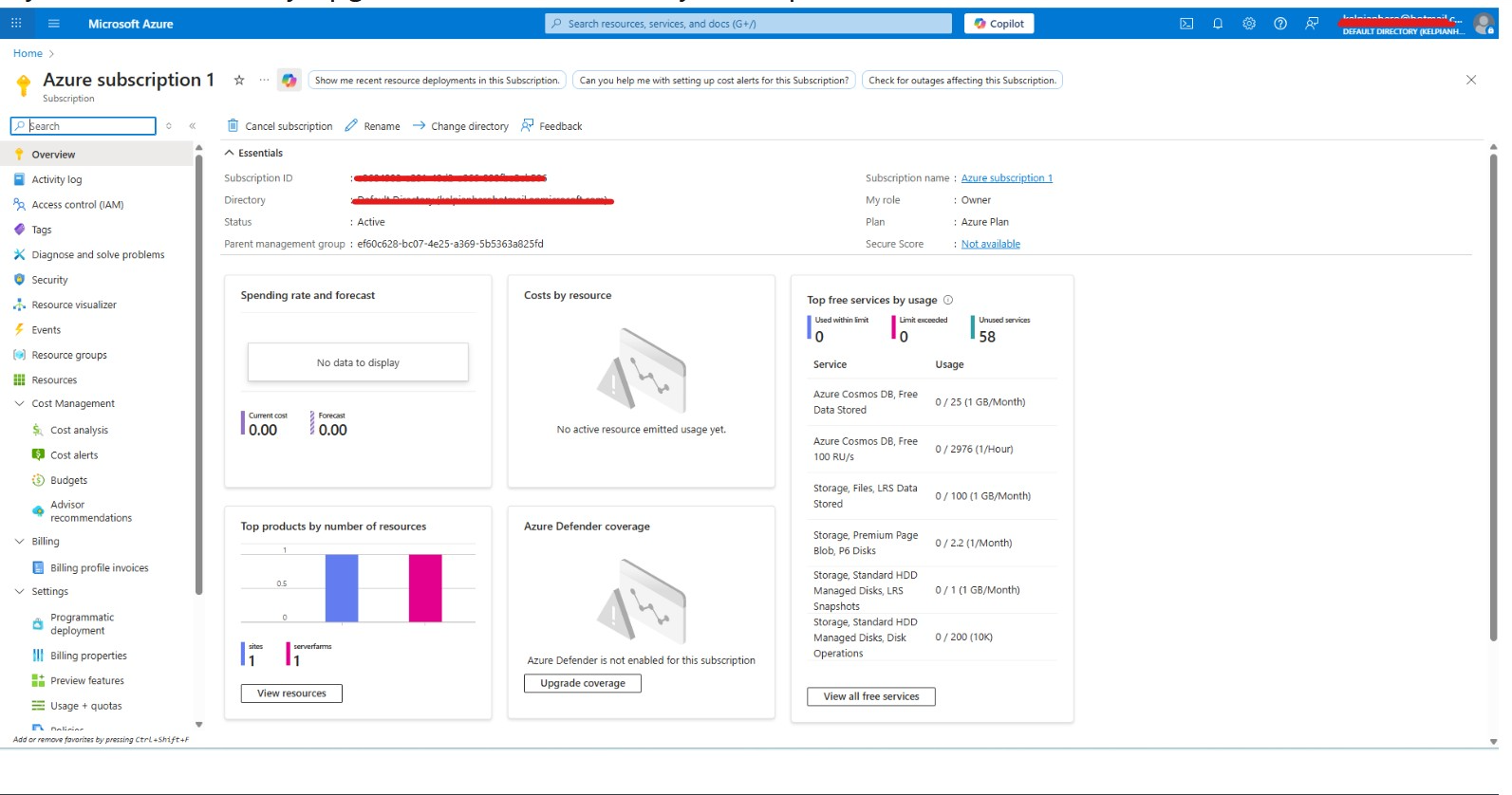Image resolution: width=1512 pixels, height=795 pixels.
Task: Click the Copilot icon beside the title
Action: pyautogui.click(x=289, y=81)
